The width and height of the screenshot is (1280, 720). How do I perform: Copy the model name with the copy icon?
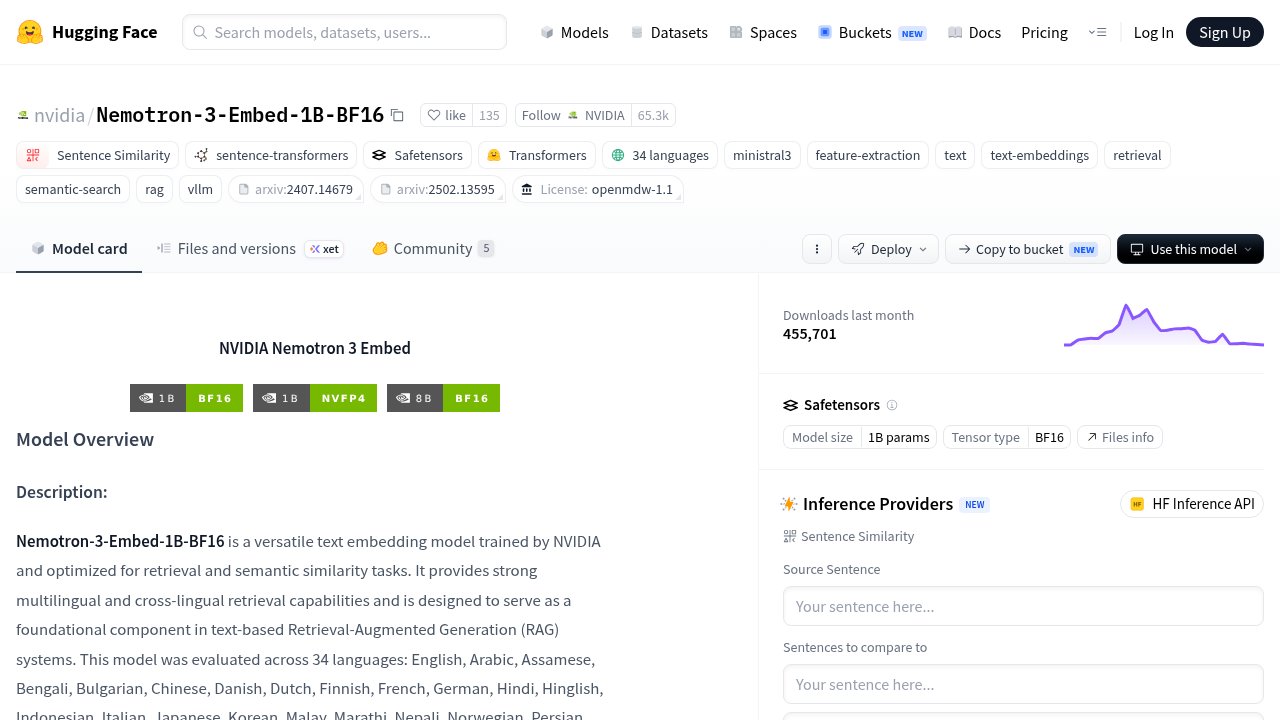pyautogui.click(x=397, y=115)
